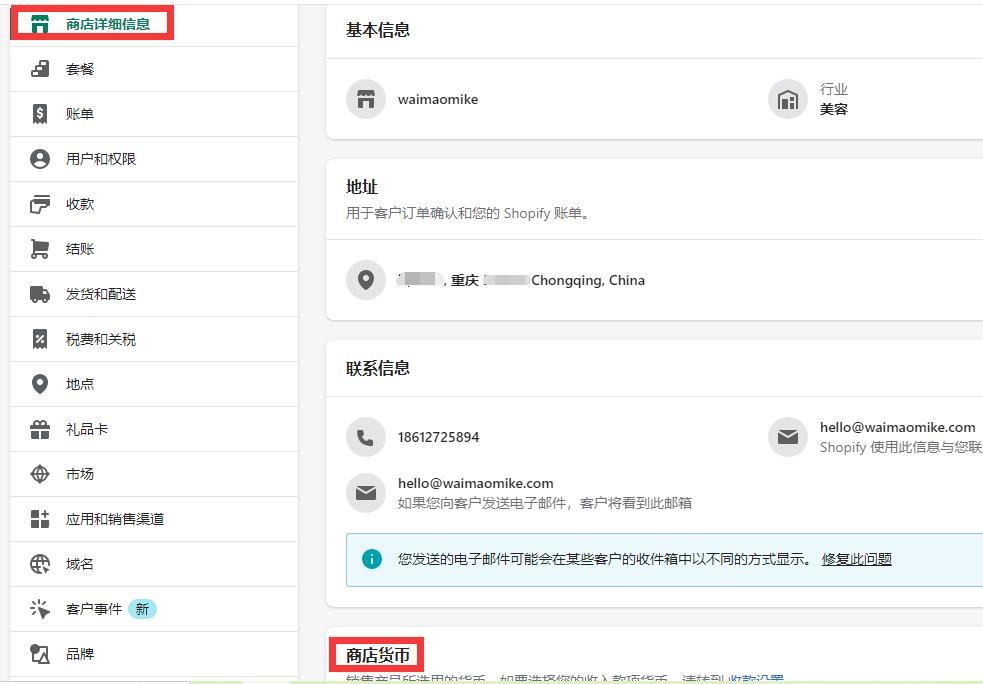The image size is (983, 684).
Task: Click the 礼品卡 gift icon
Action: click(40, 429)
